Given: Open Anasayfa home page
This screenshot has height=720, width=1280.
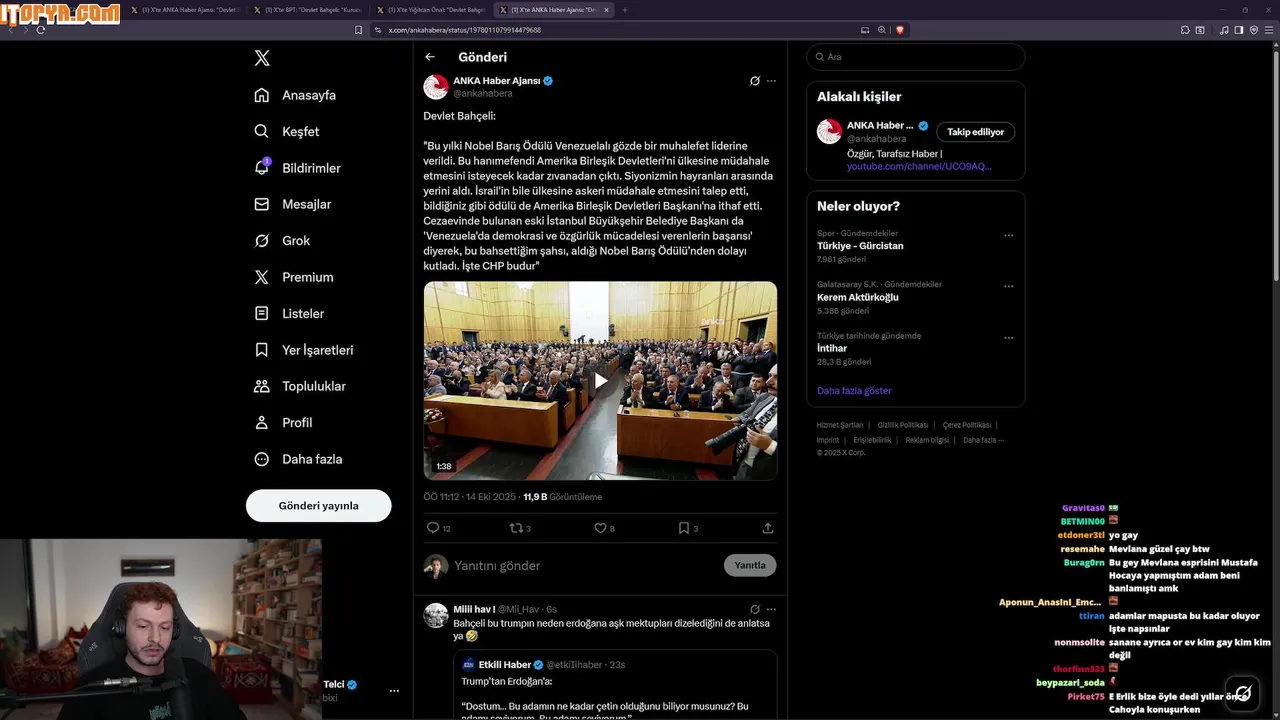Looking at the screenshot, I should click(295, 95).
